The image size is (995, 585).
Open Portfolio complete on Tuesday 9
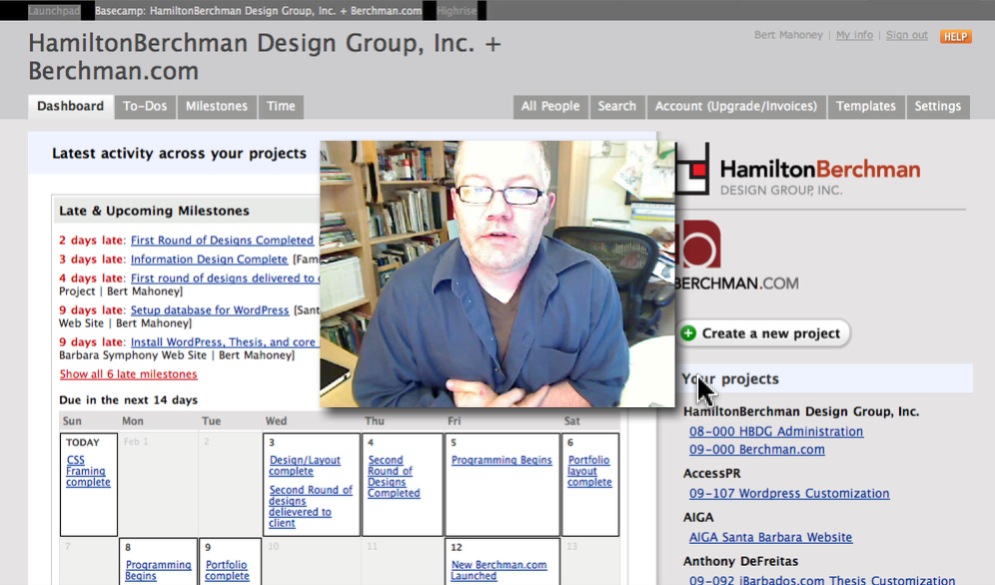pos(227,570)
